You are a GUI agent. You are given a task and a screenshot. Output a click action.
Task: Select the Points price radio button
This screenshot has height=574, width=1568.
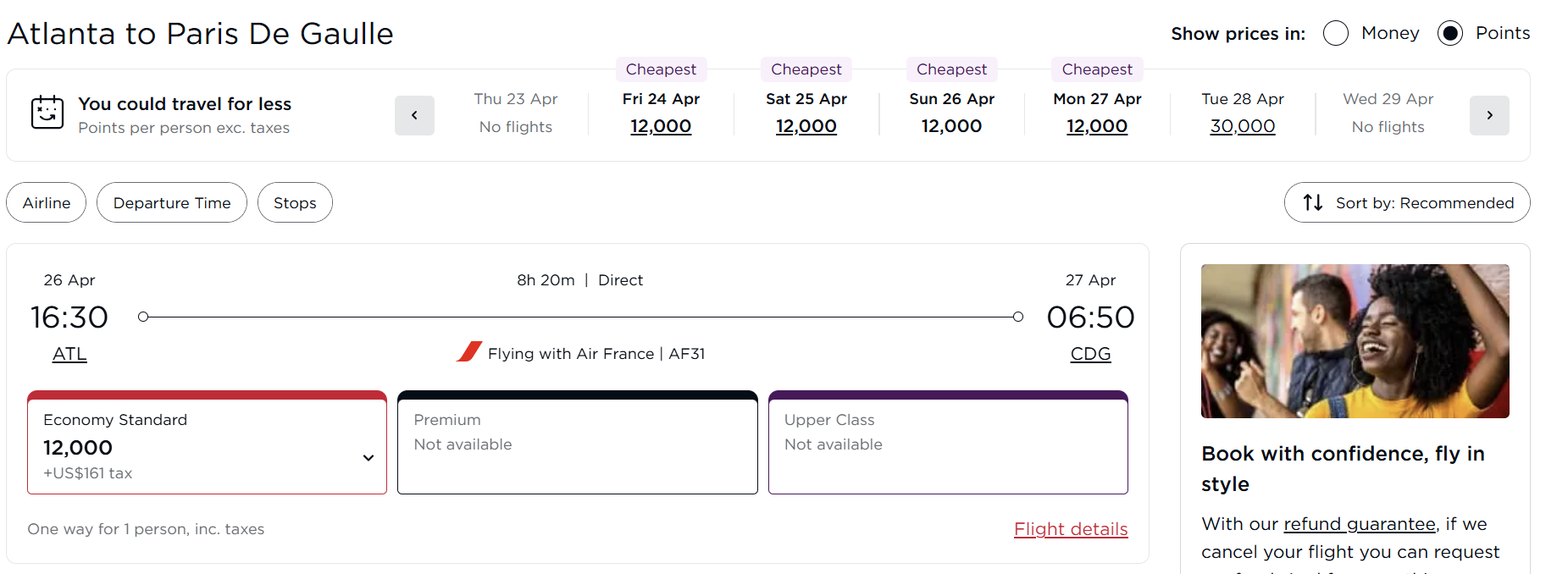coord(1450,34)
